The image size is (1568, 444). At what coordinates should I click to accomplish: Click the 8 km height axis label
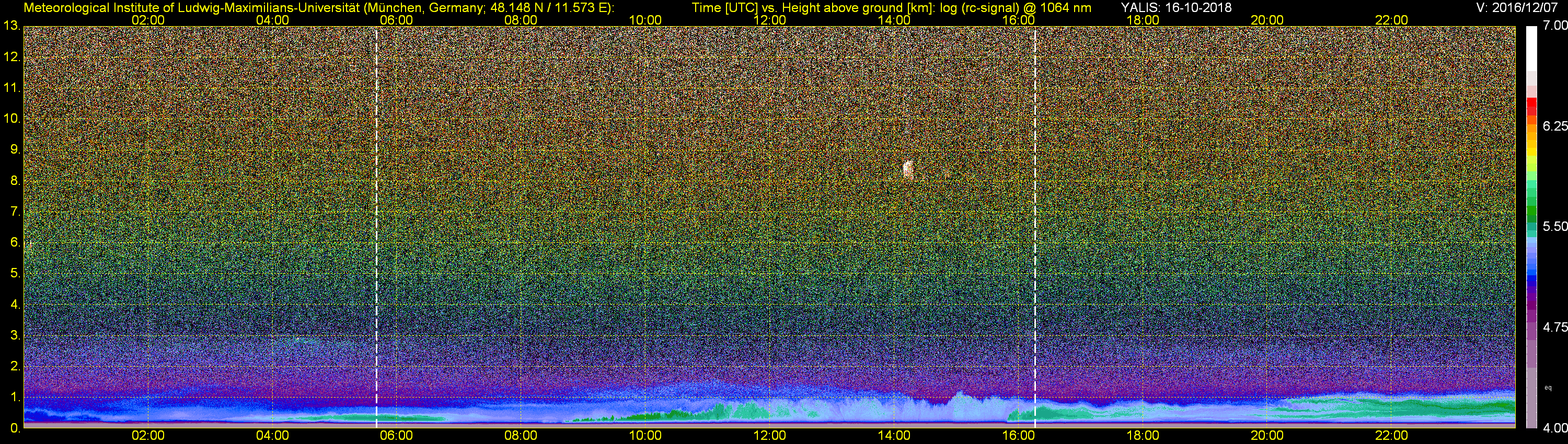coord(15,181)
